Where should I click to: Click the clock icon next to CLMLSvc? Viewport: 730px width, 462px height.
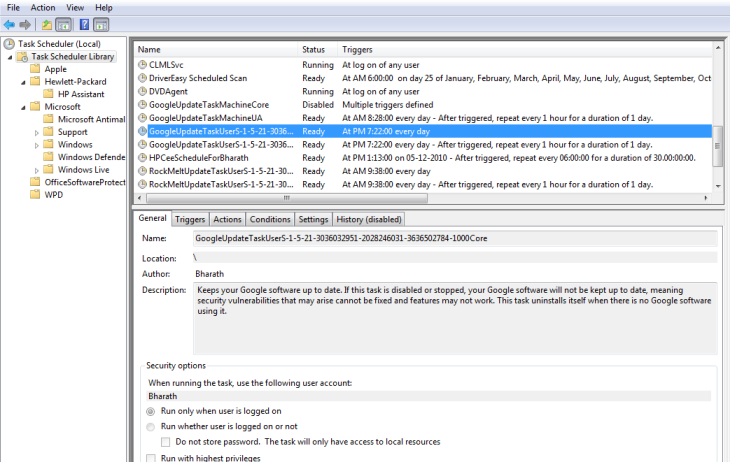click(x=142, y=65)
